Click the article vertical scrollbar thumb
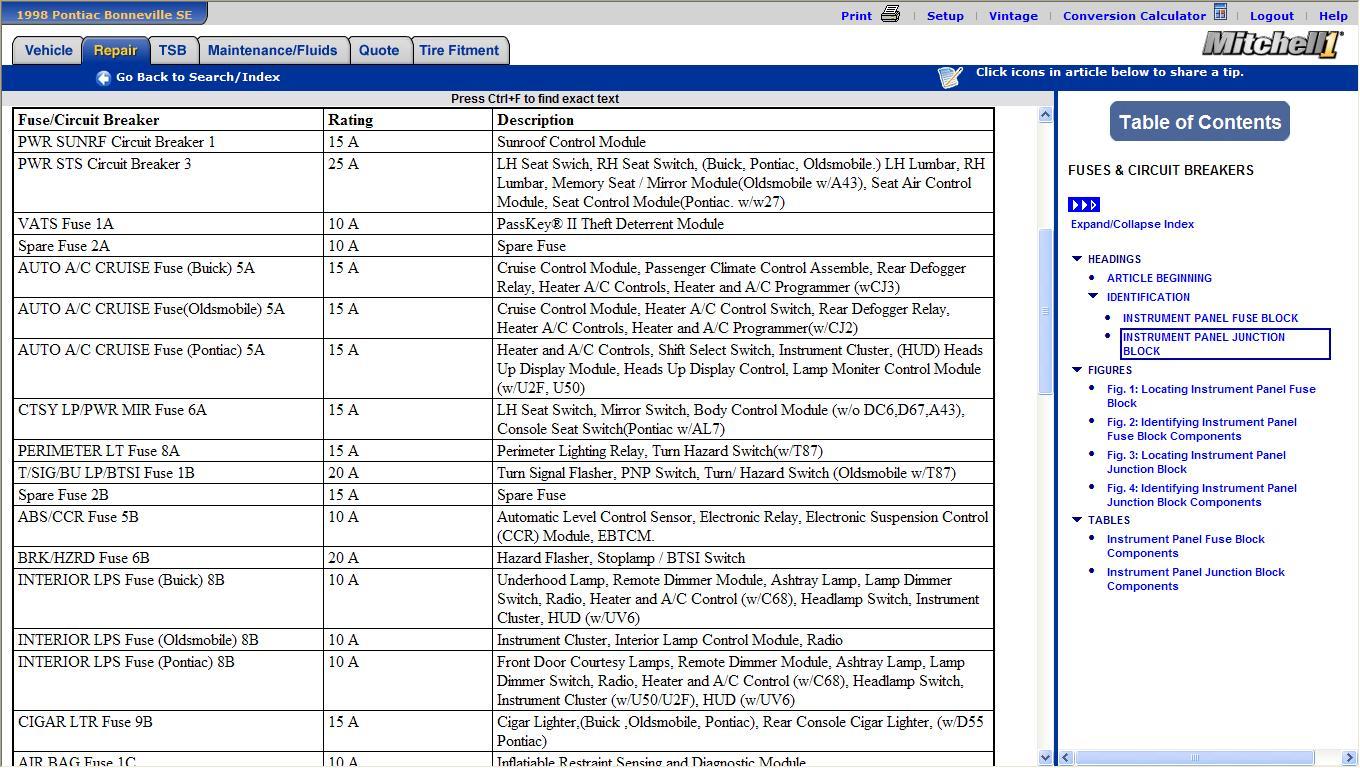This screenshot has height=768, width=1360. (1045, 311)
